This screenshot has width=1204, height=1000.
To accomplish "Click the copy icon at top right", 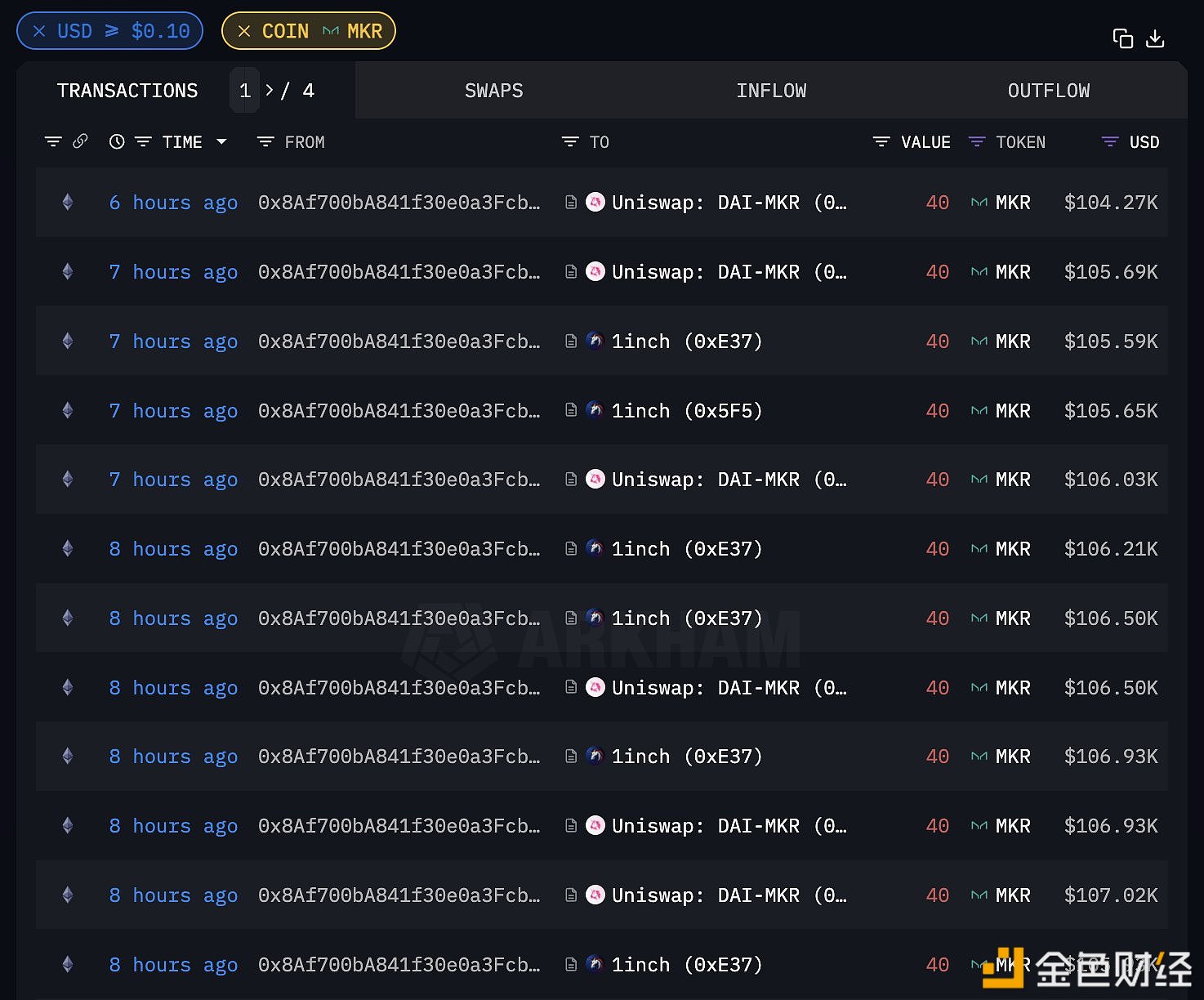I will point(1122,38).
